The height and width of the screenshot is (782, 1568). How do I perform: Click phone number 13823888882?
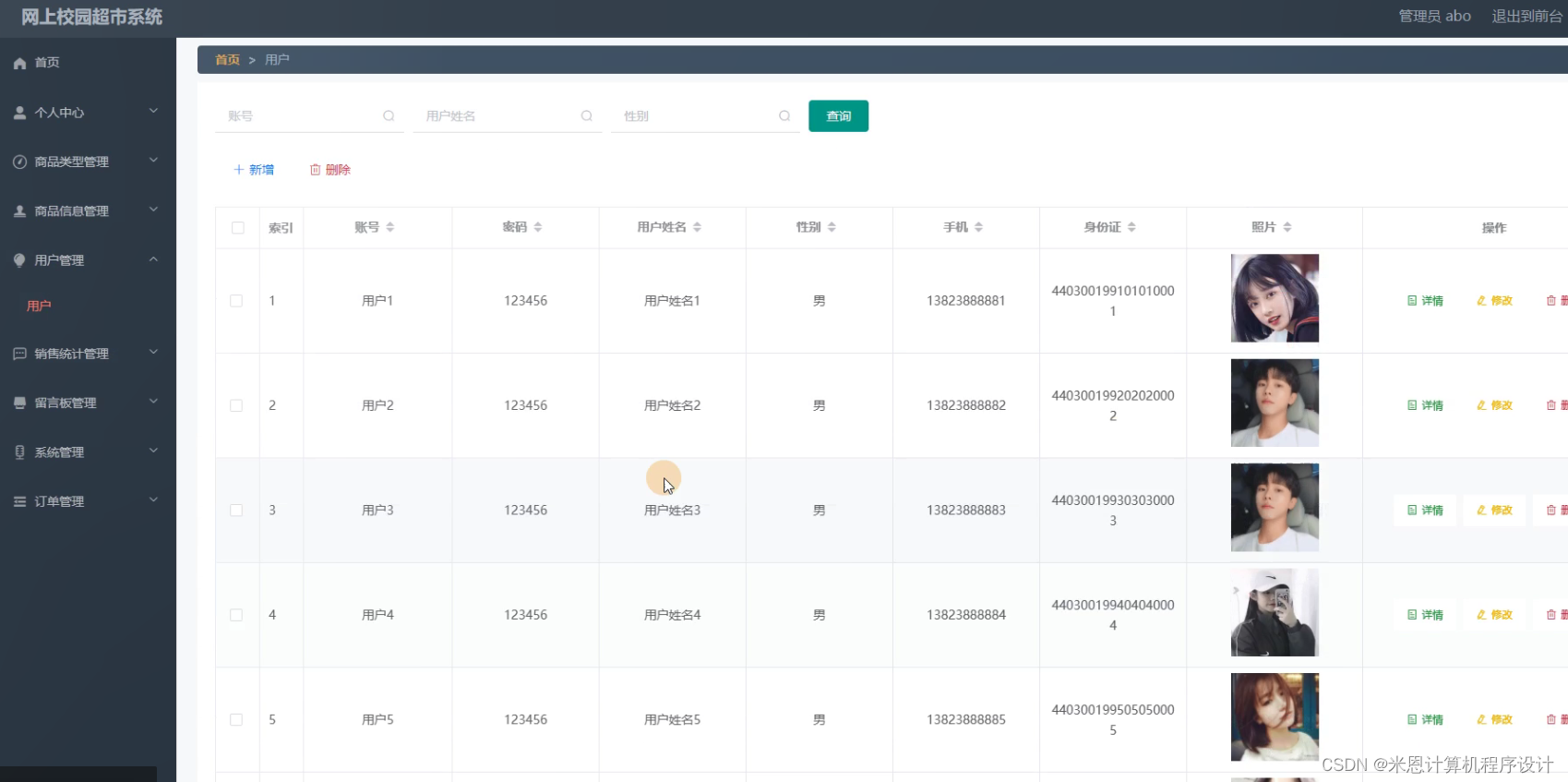click(x=966, y=405)
